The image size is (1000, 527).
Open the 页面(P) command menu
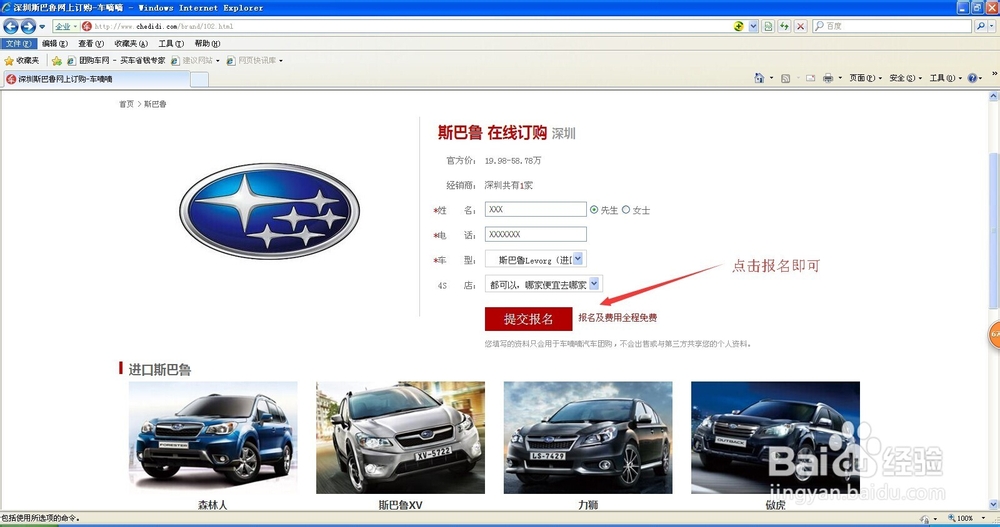(x=866, y=78)
